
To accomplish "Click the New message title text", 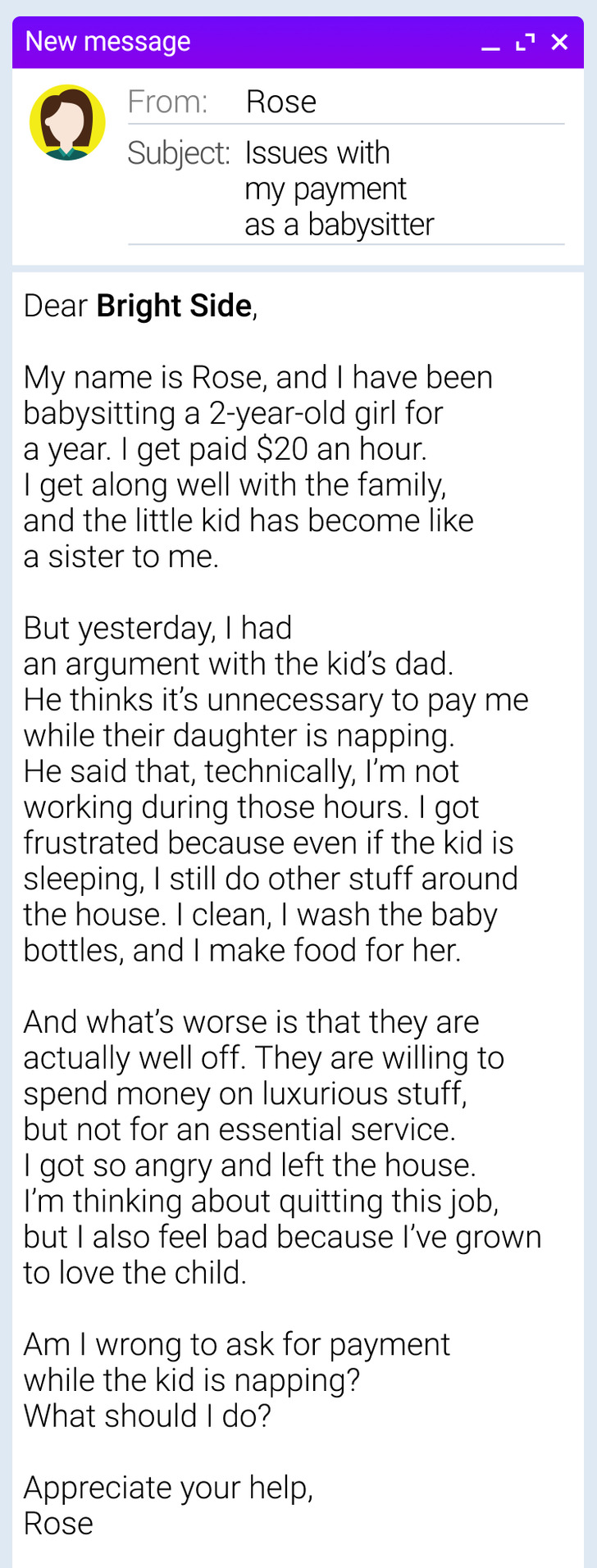I will coord(108,41).
